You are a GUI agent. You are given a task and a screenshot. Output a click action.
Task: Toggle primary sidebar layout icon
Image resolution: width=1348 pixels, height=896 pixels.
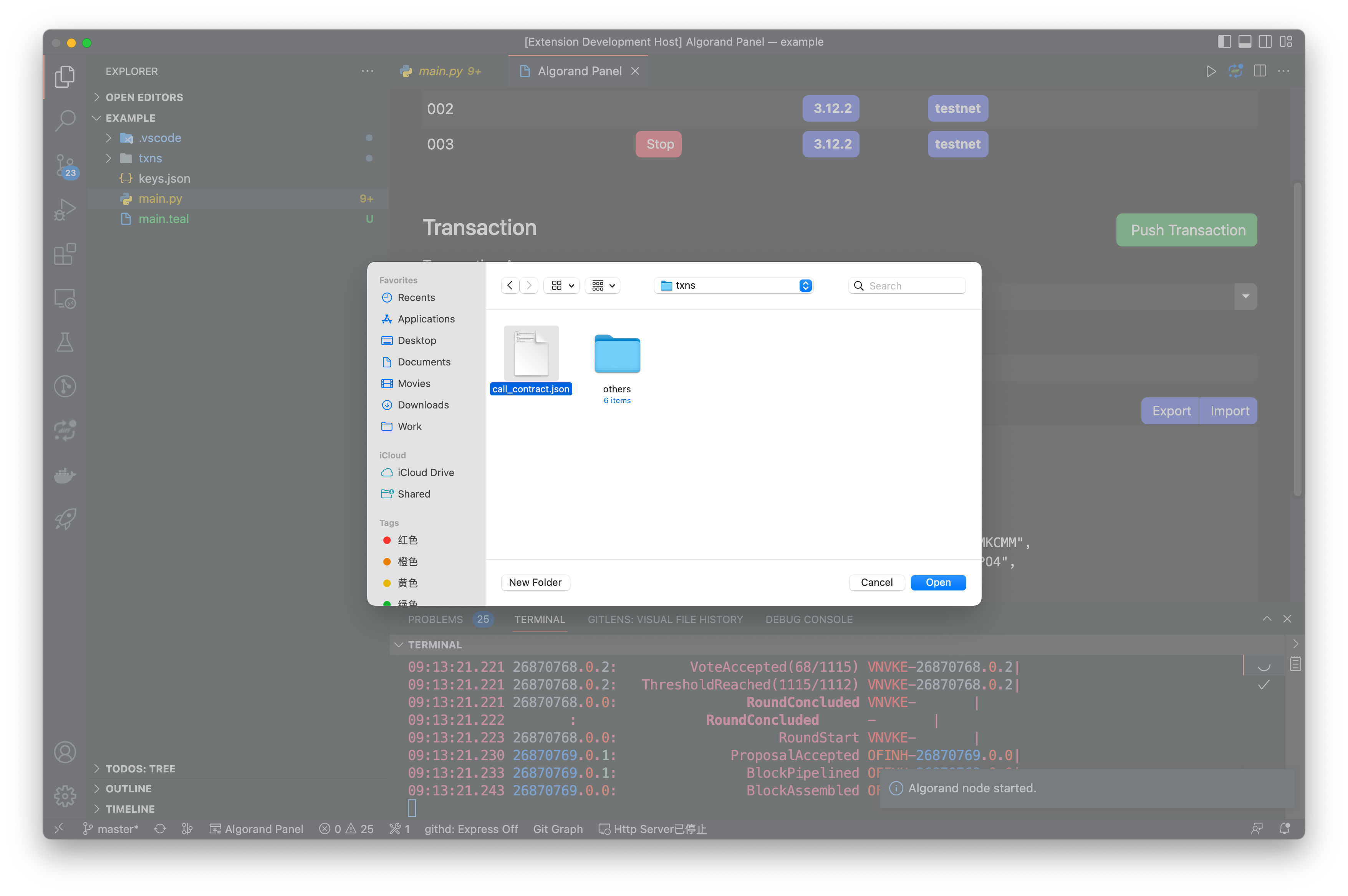point(1224,42)
